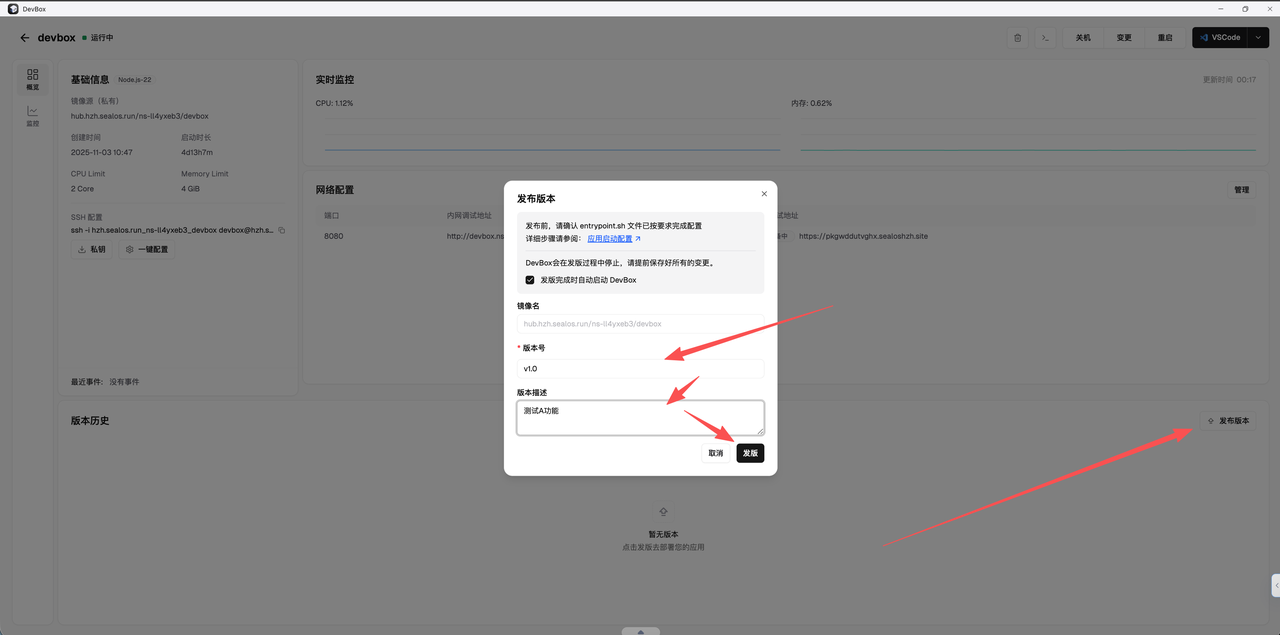Click the 运行中 status indicator
1280x635 pixels.
98,38
